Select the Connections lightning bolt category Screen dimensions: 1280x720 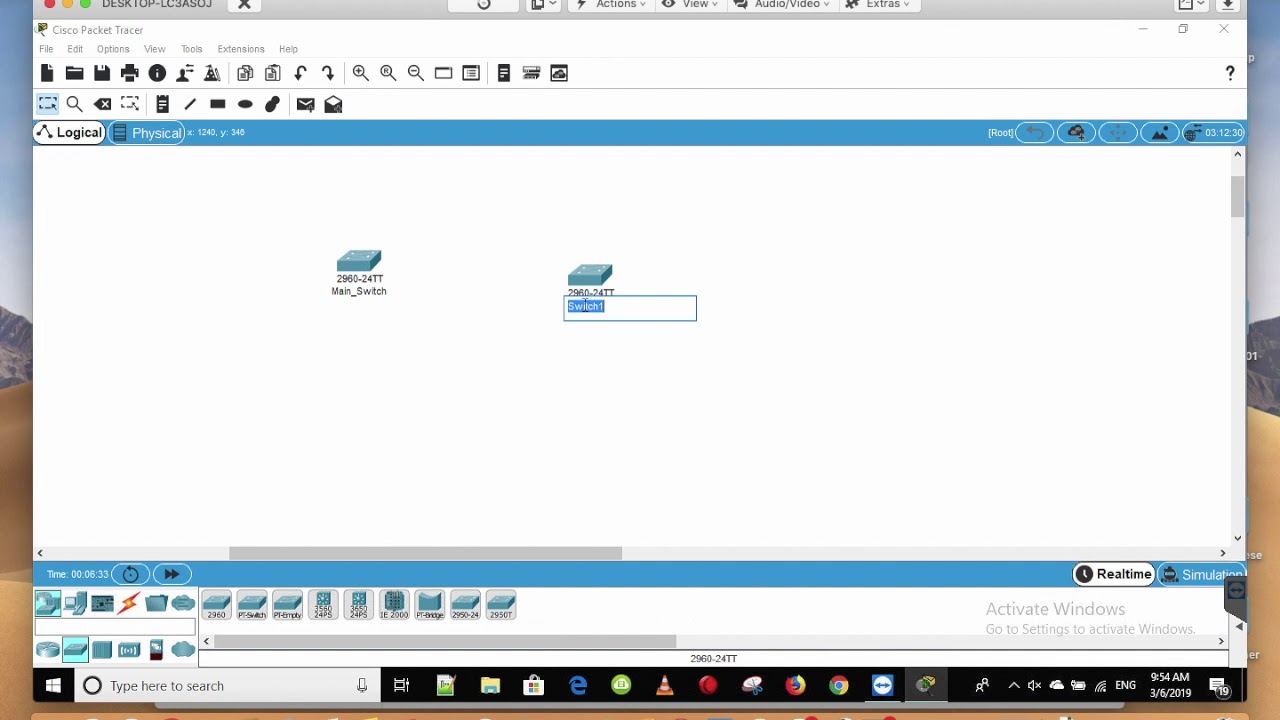129,603
